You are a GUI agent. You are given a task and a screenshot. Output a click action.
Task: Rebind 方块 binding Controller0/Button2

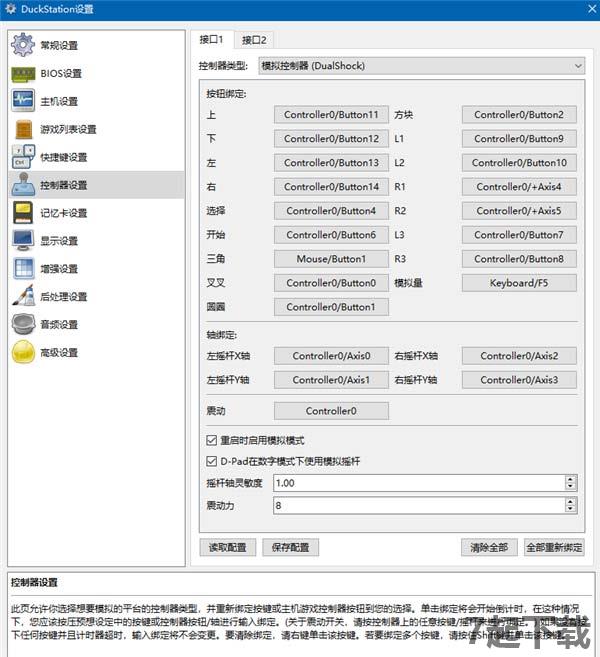[519, 115]
